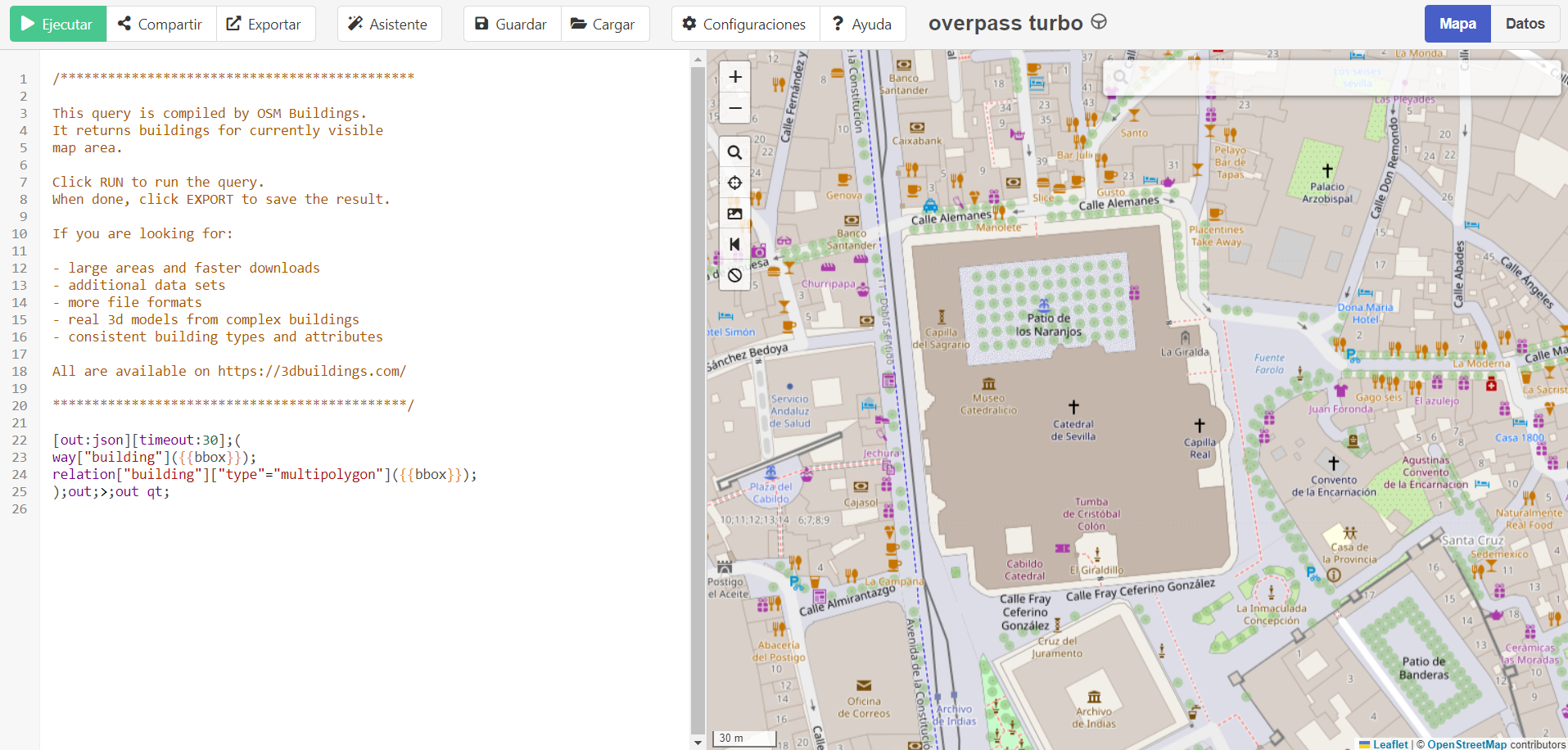Click the locate me crosshair icon
Image resolution: width=1568 pixels, height=750 pixels.
click(x=735, y=183)
